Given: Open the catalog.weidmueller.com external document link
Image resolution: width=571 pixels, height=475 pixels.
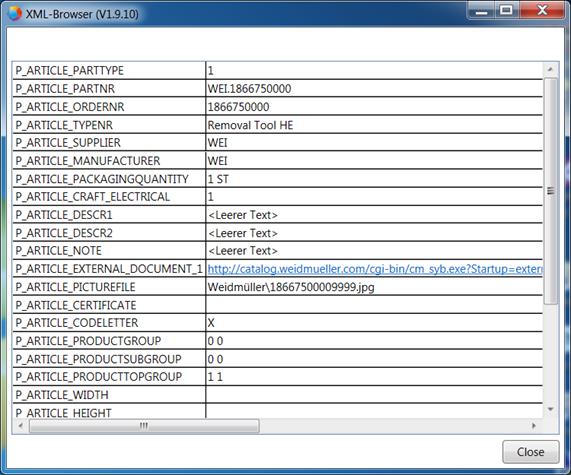Looking at the screenshot, I should coord(375,269).
